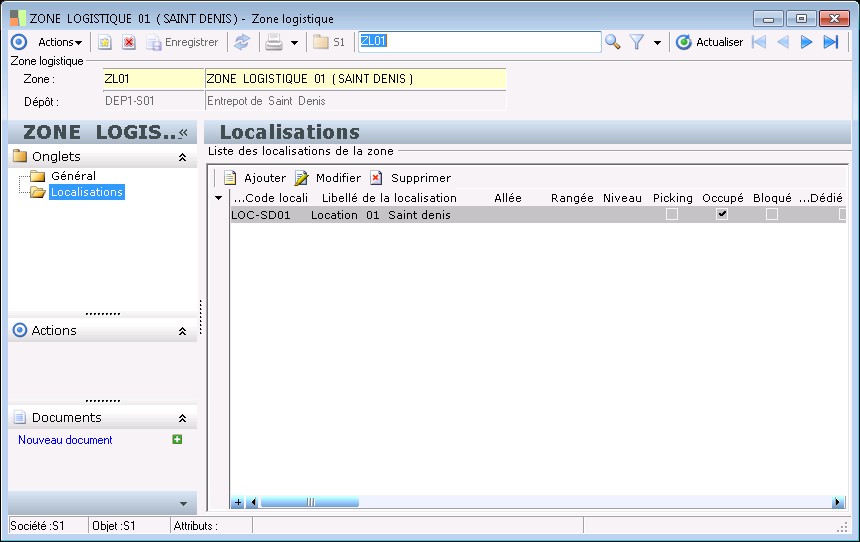Click the ZL01 search input field
Image resolution: width=860 pixels, height=542 pixels.
tap(478, 41)
